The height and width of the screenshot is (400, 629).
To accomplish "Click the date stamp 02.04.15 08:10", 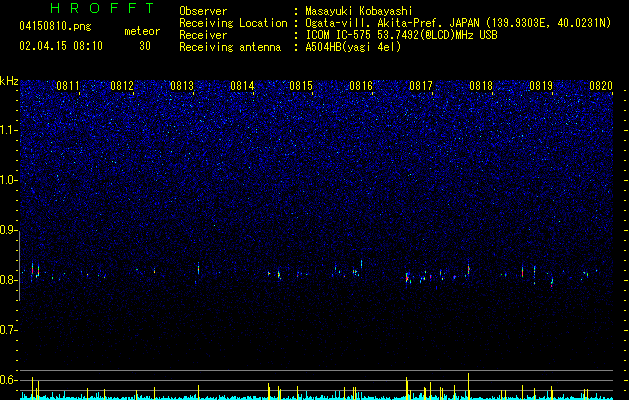I will [x=61, y=46].
